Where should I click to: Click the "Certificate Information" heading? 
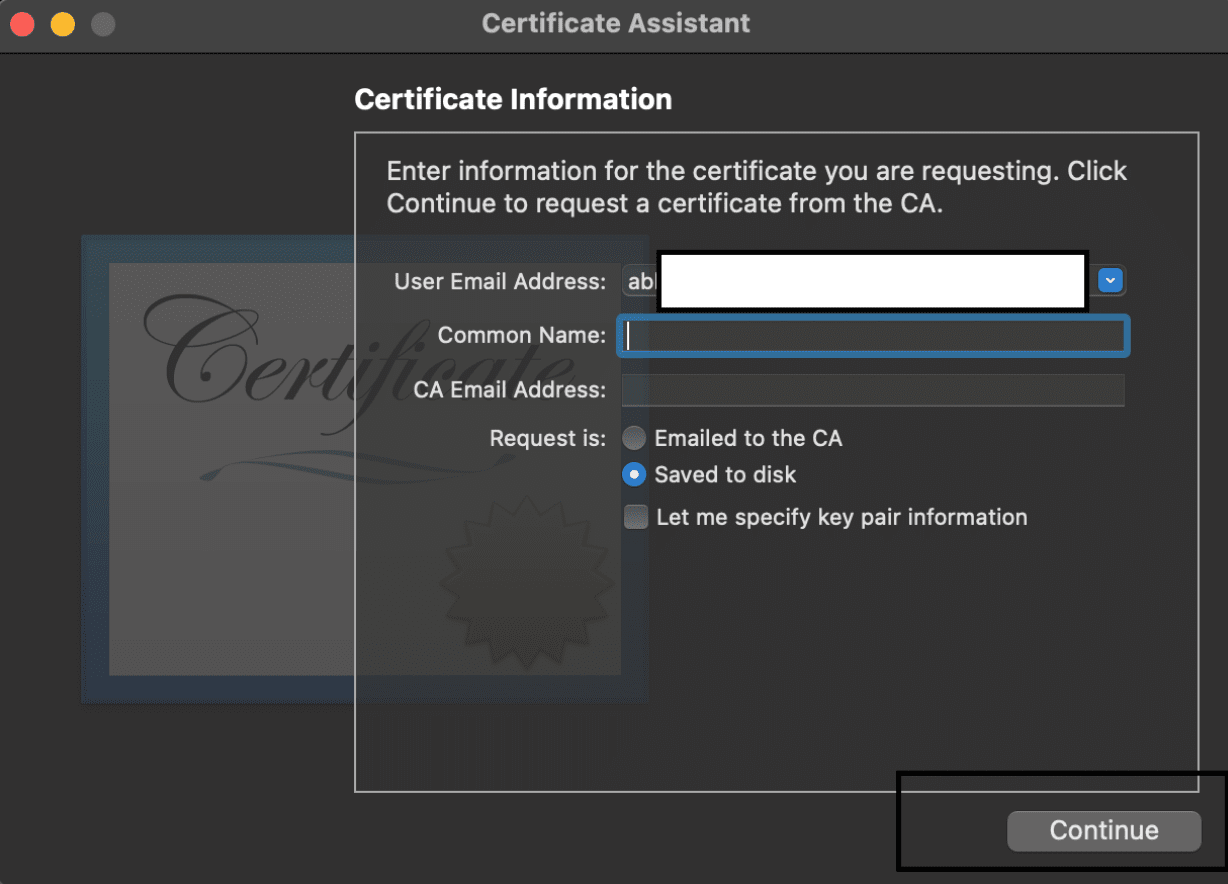click(513, 100)
